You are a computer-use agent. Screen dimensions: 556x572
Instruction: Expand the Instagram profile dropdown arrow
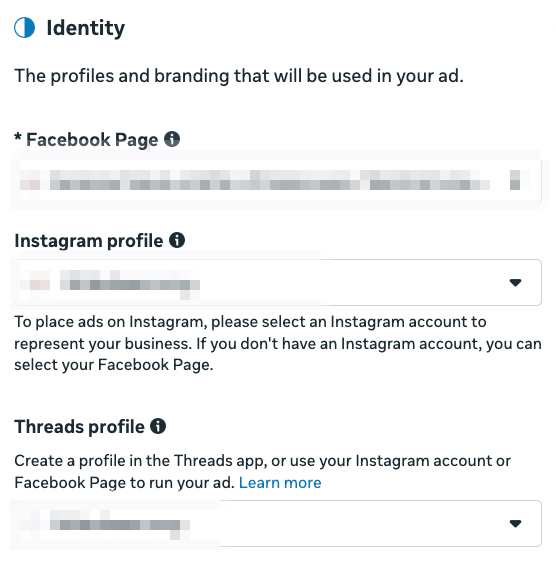coord(515,282)
